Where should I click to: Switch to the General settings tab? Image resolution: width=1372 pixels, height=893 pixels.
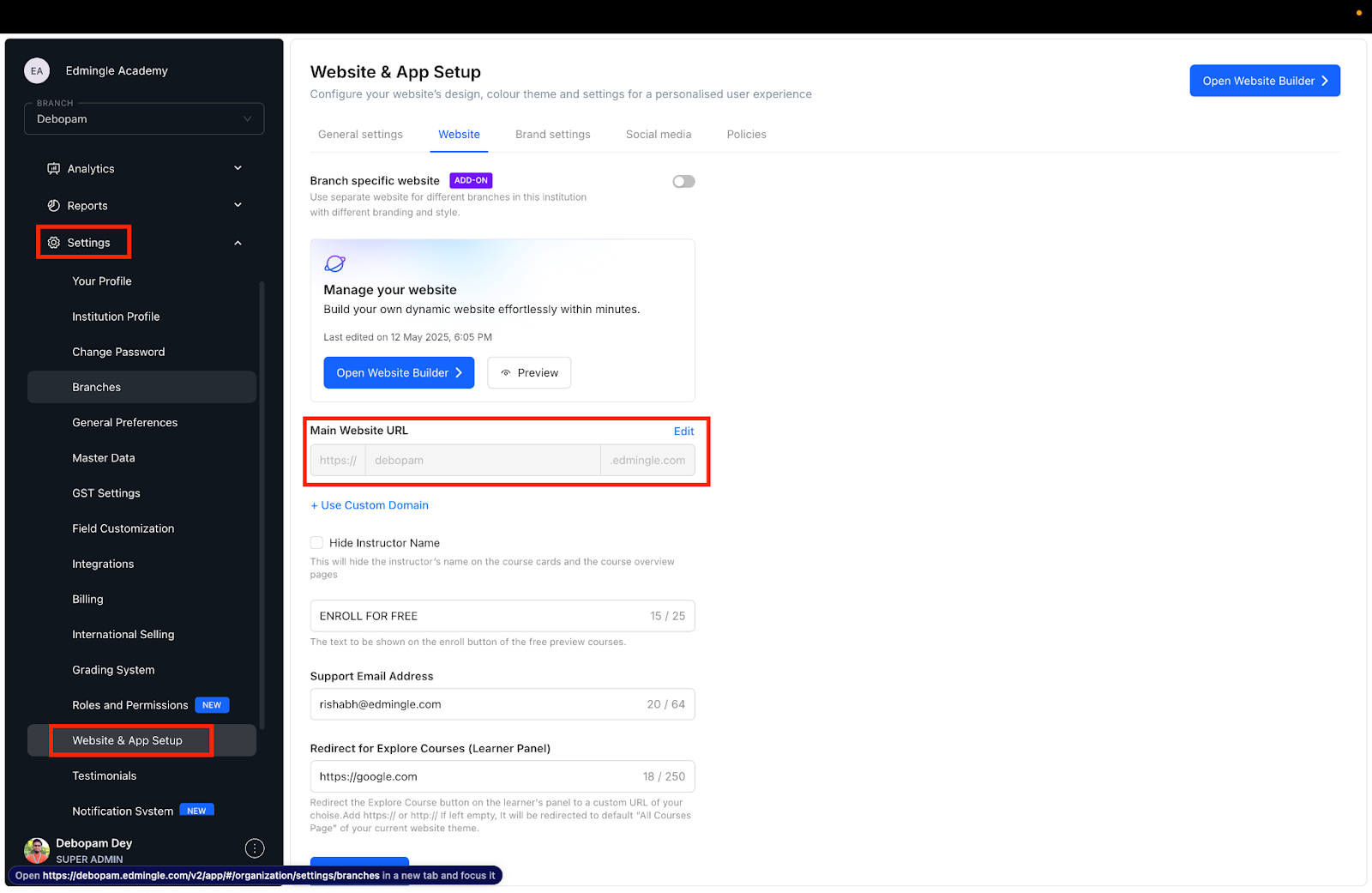[360, 135]
